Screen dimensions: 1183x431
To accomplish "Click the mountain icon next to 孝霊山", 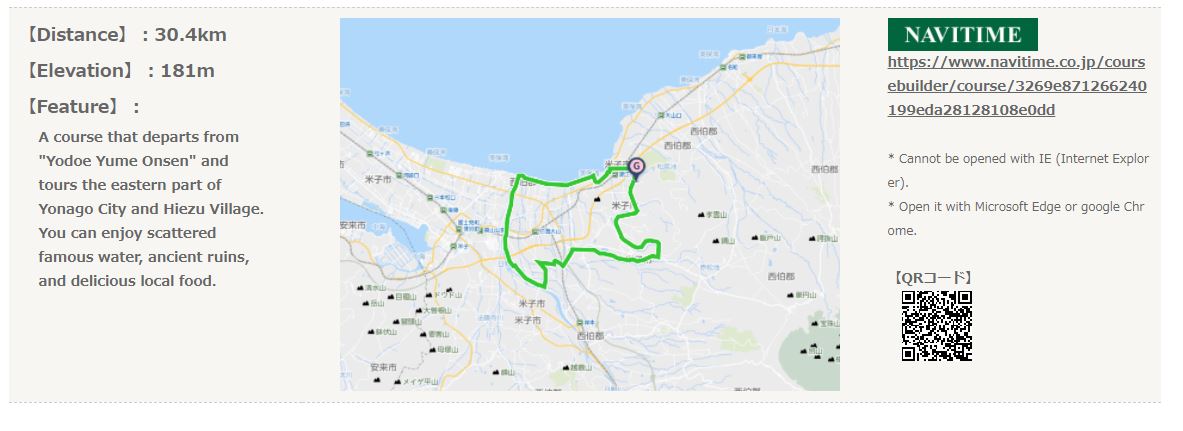I will pyautogui.click(x=701, y=214).
